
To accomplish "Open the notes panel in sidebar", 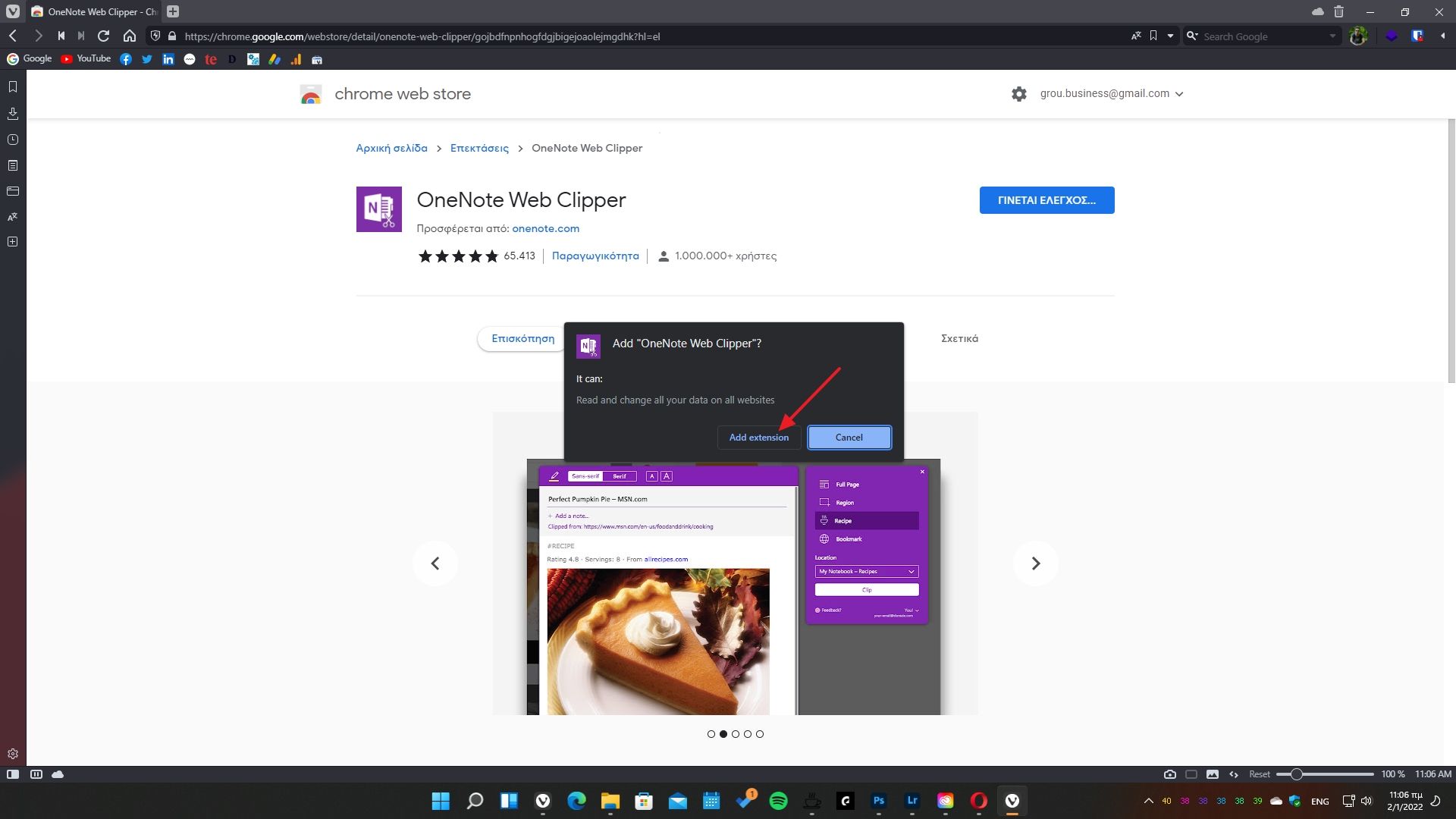I will click(12, 165).
